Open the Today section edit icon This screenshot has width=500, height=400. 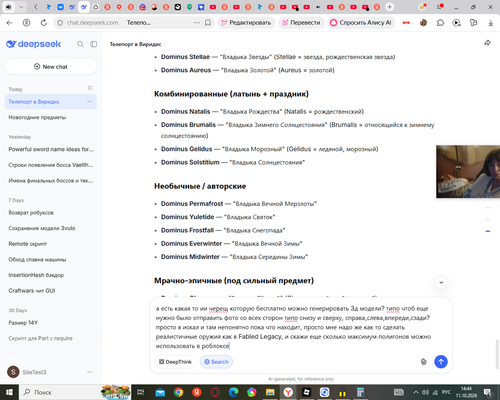click(90, 88)
